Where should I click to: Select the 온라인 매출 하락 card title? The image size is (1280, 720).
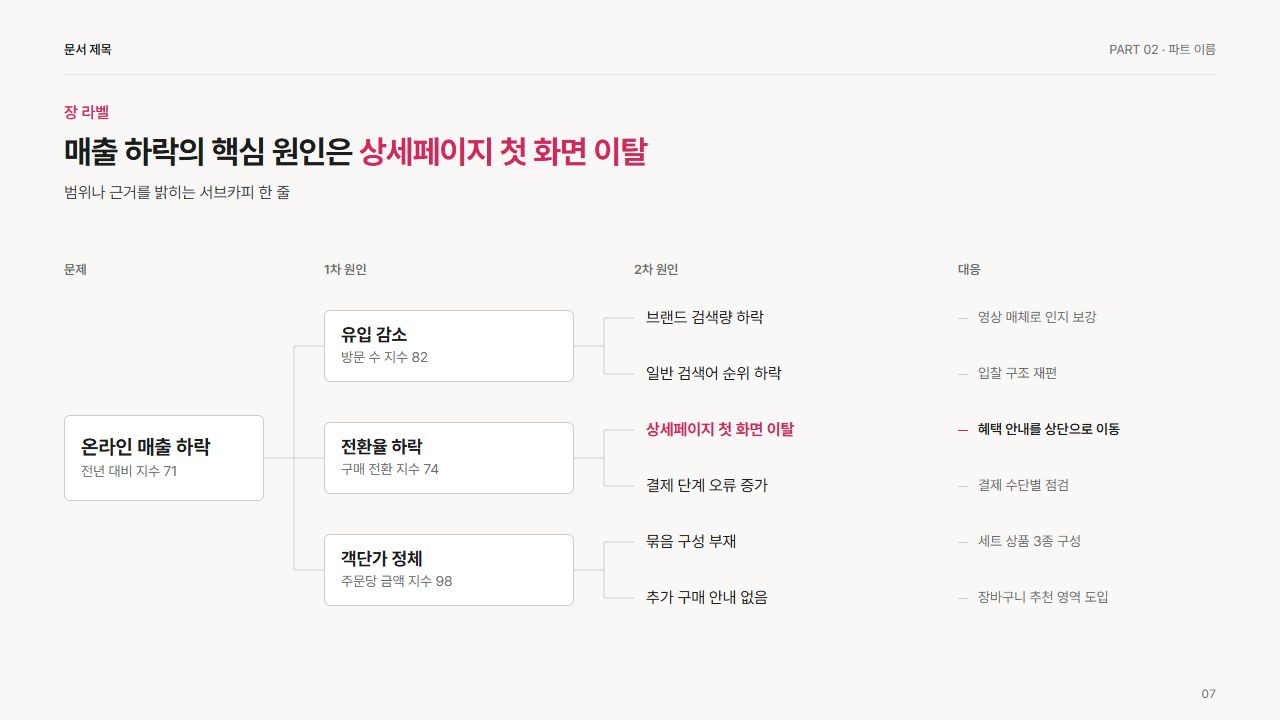[x=146, y=447]
